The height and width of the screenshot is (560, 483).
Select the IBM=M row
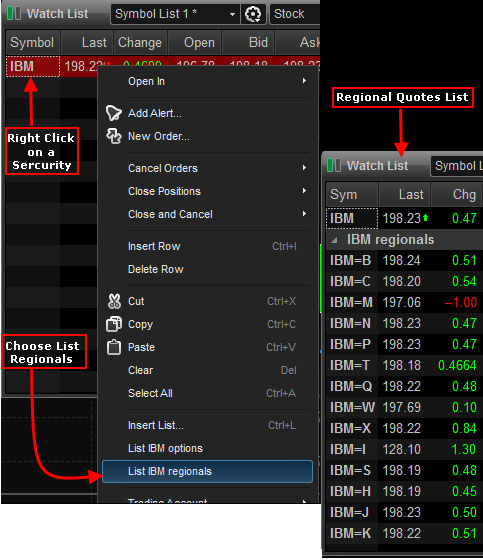[x=404, y=302]
